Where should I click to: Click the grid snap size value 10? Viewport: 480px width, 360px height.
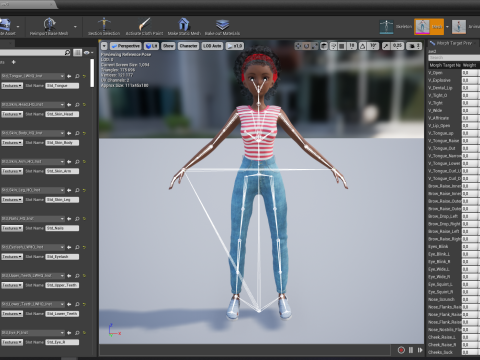(351, 46)
